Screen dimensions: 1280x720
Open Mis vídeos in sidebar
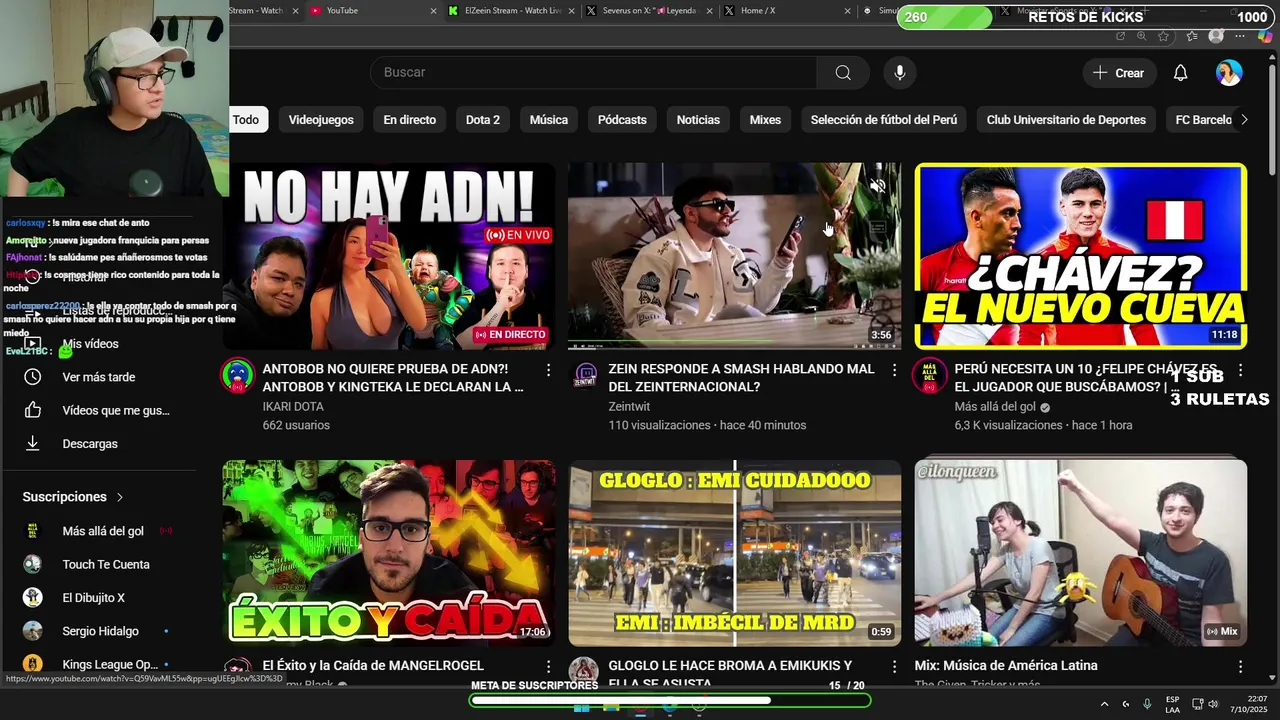[x=90, y=343]
